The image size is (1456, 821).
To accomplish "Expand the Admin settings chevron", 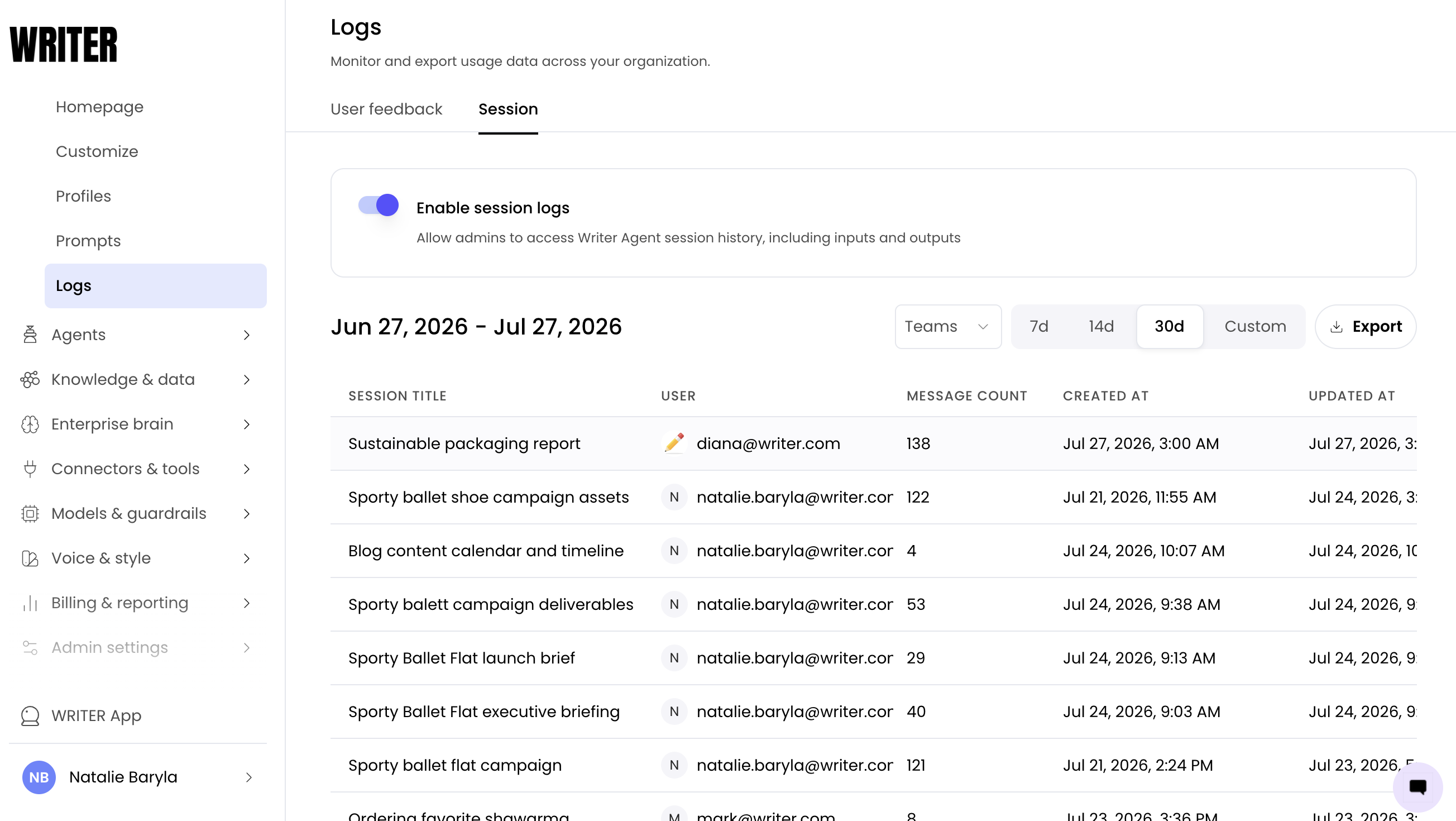I will [x=246, y=647].
